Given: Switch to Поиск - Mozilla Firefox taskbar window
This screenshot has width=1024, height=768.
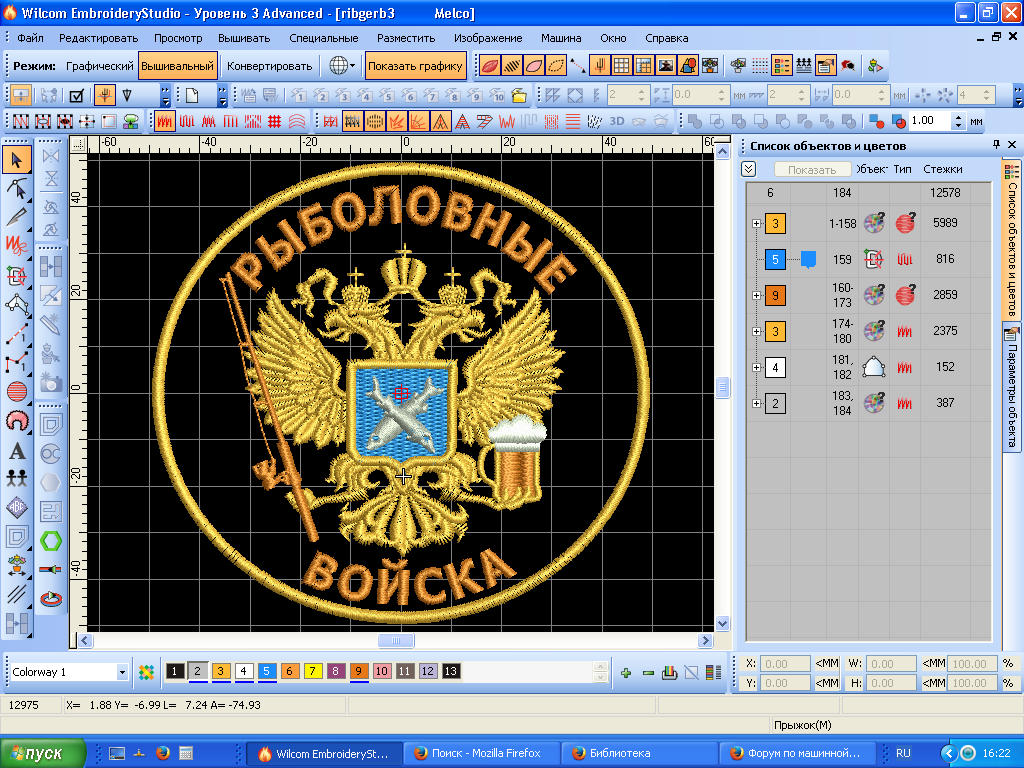Looking at the screenshot, I should (480, 753).
